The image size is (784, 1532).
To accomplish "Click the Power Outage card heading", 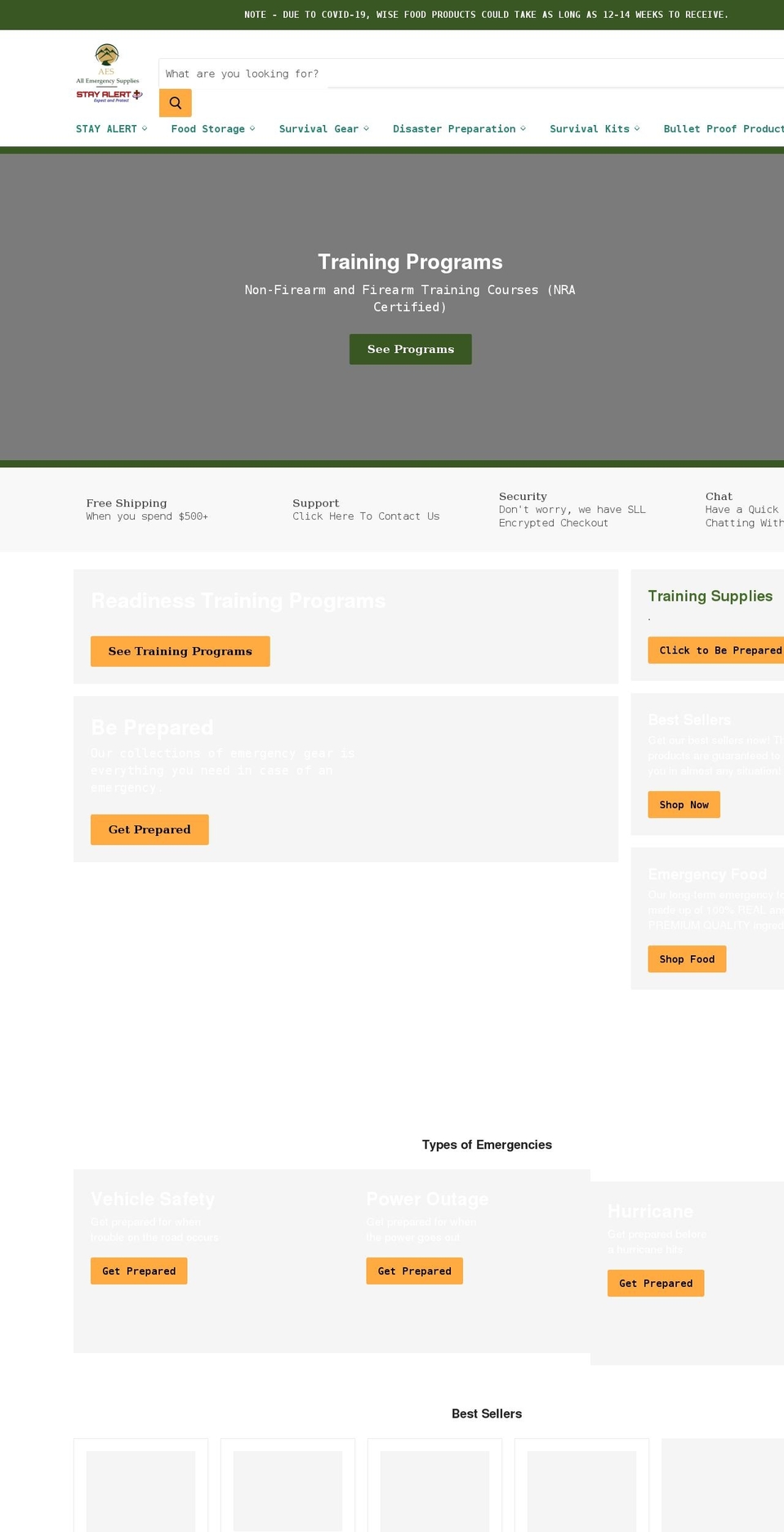I will tap(427, 1199).
